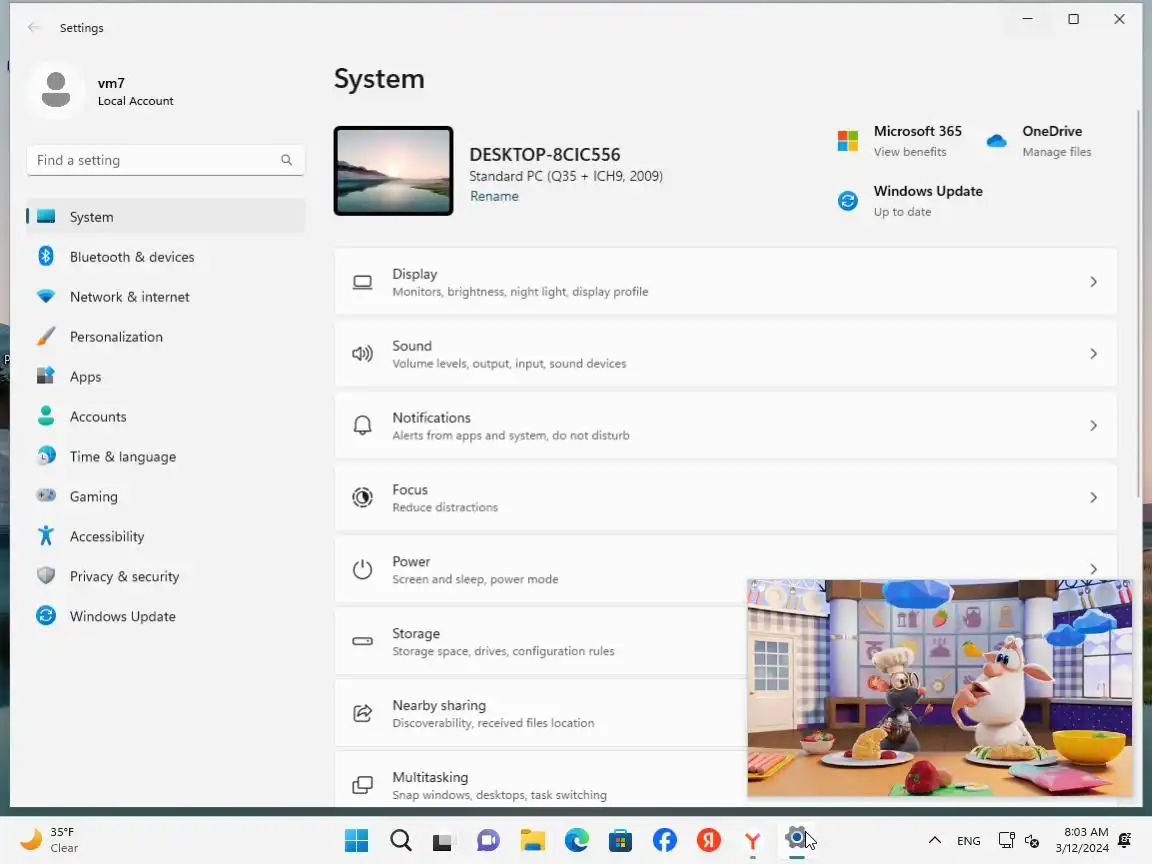Open the weather widget showing 35°F

50,840
